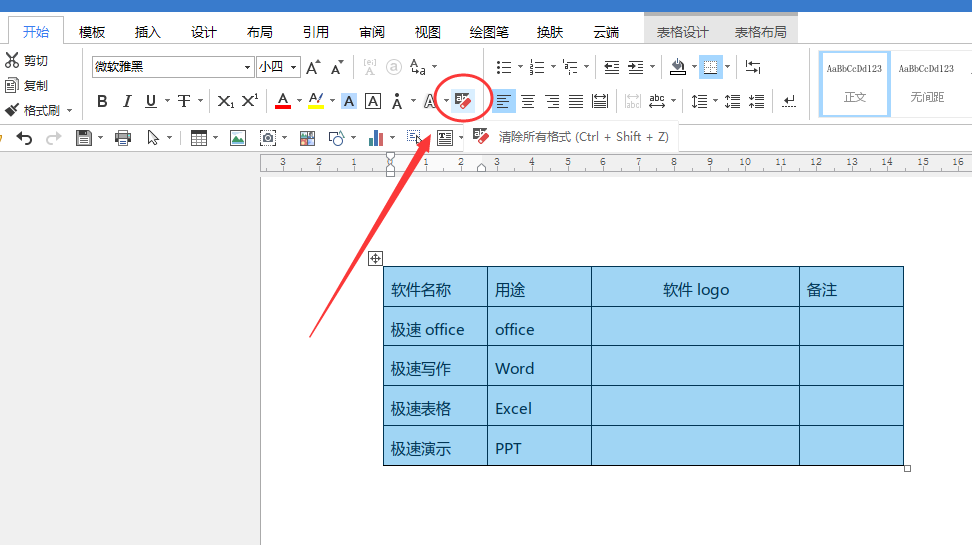Screen dimensions: 972x545
Task: Click the screenshot camera icon
Action: [268, 138]
